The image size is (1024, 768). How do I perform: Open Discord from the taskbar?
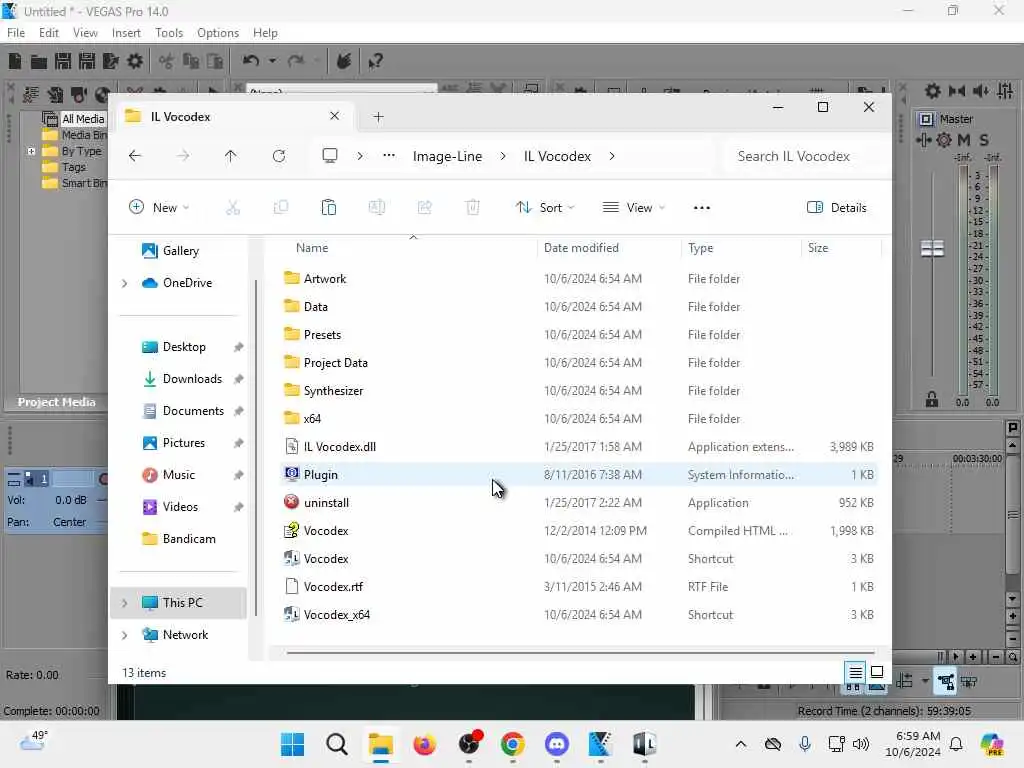coord(556,744)
